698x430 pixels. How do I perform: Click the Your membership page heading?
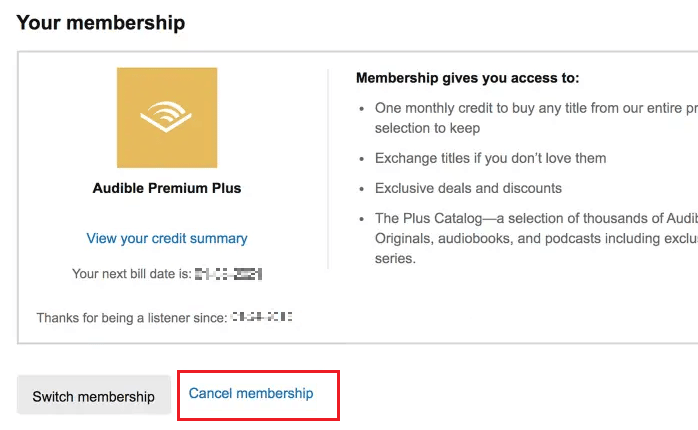click(101, 23)
